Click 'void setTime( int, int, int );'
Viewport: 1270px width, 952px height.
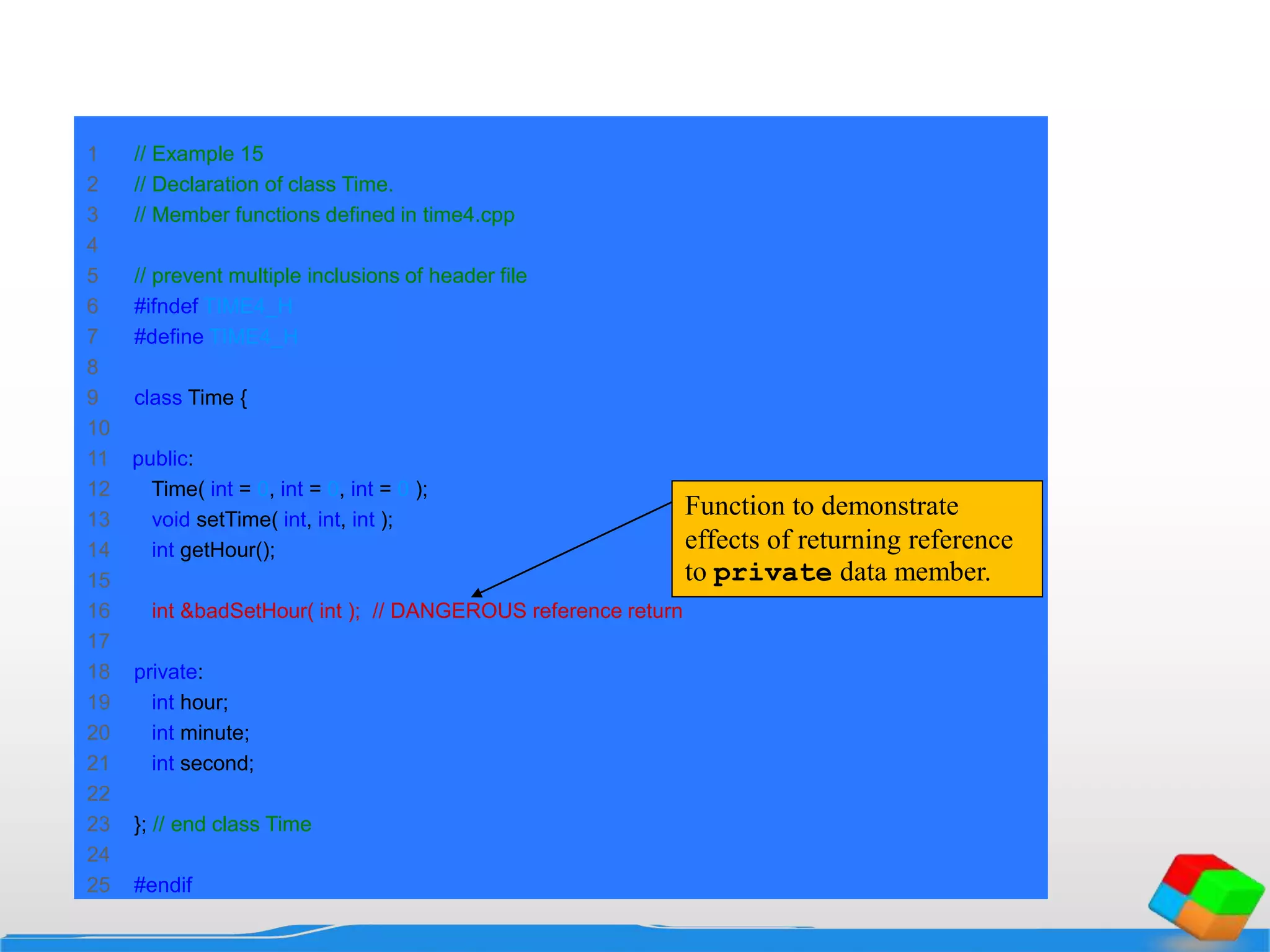[272, 519]
